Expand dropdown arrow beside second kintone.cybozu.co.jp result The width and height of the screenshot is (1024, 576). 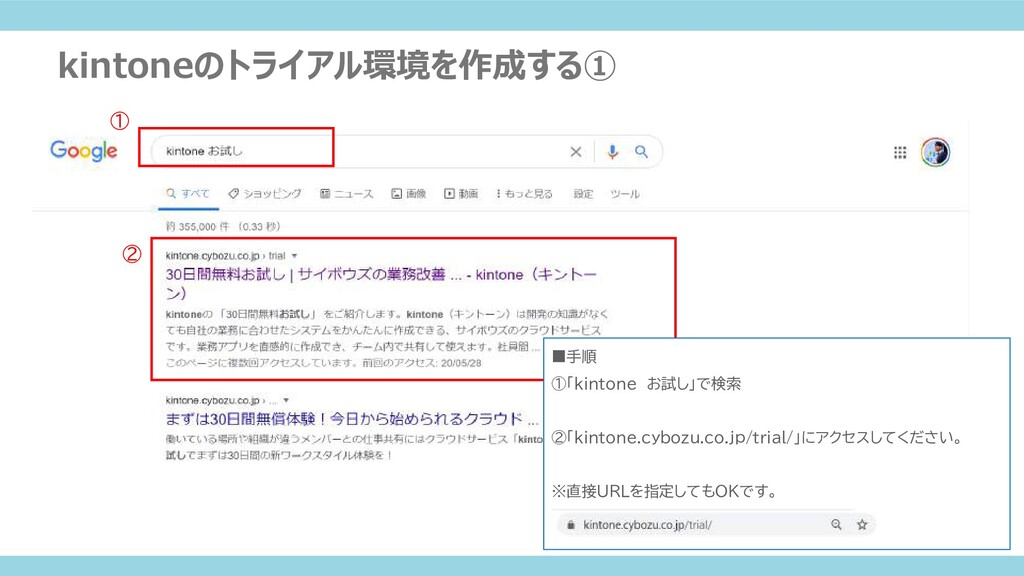click(x=286, y=400)
